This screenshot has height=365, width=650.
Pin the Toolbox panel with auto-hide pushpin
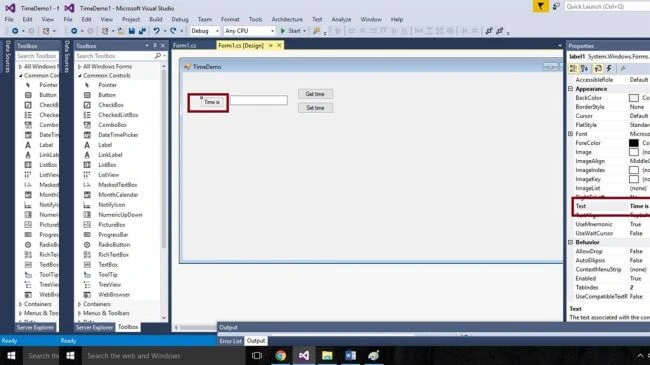pyautogui.click(x=155, y=46)
